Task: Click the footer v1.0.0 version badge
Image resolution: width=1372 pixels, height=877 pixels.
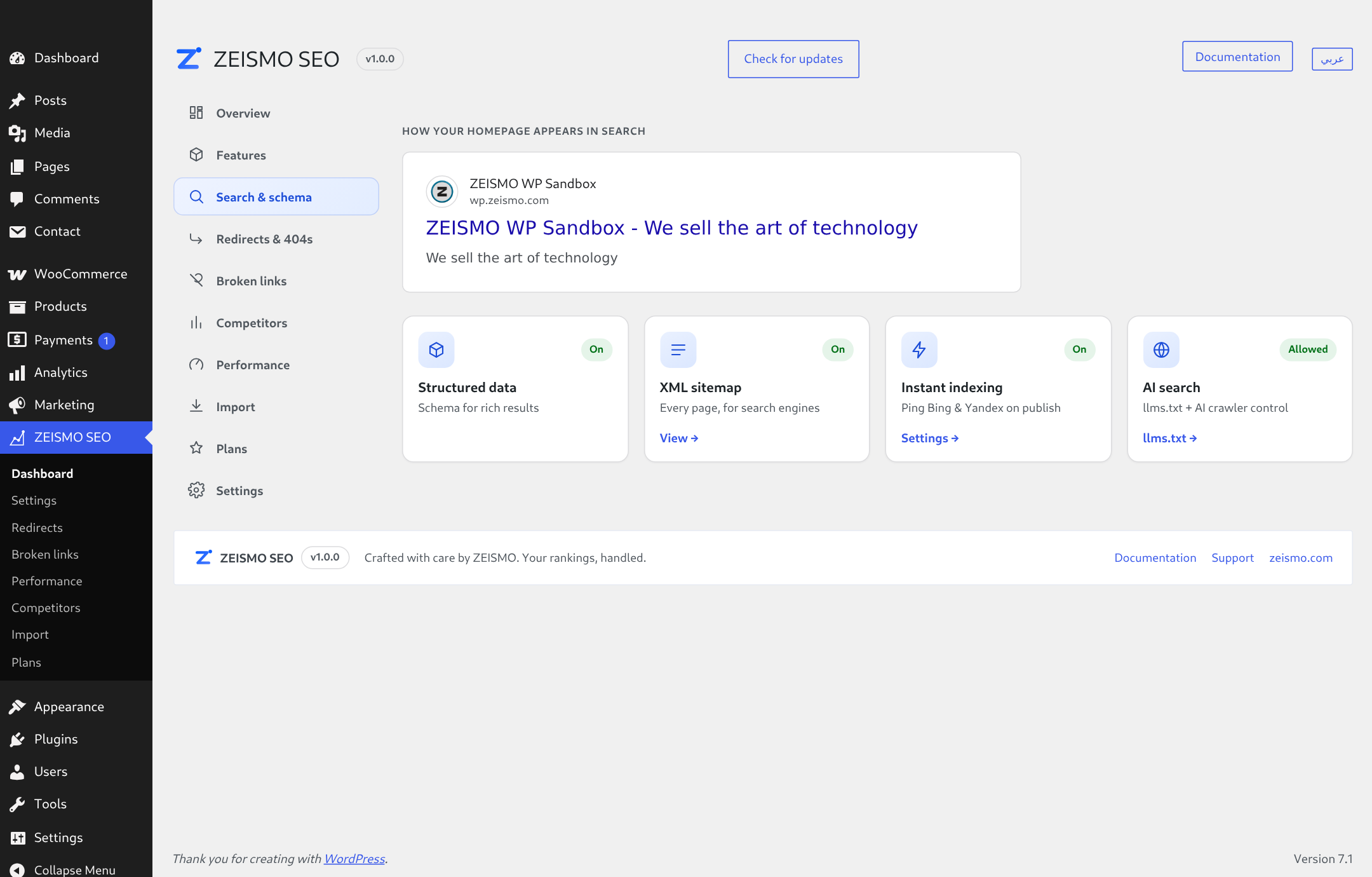Action: (325, 557)
